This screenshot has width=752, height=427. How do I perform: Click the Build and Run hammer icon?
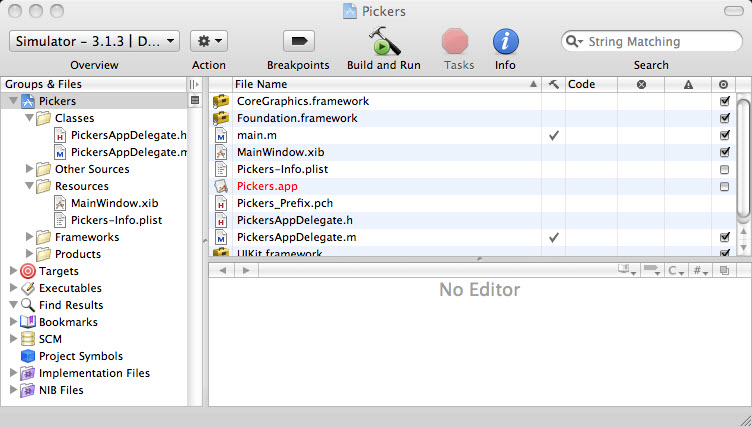(x=384, y=41)
